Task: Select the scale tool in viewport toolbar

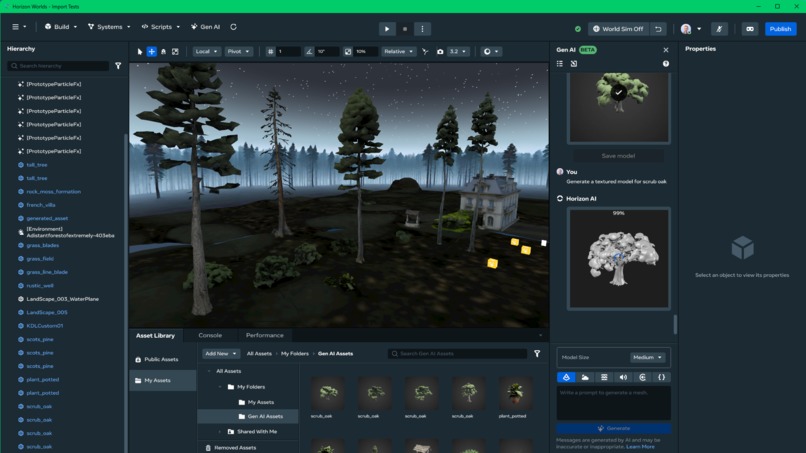Action: pyautogui.click(x=175, y=51)
